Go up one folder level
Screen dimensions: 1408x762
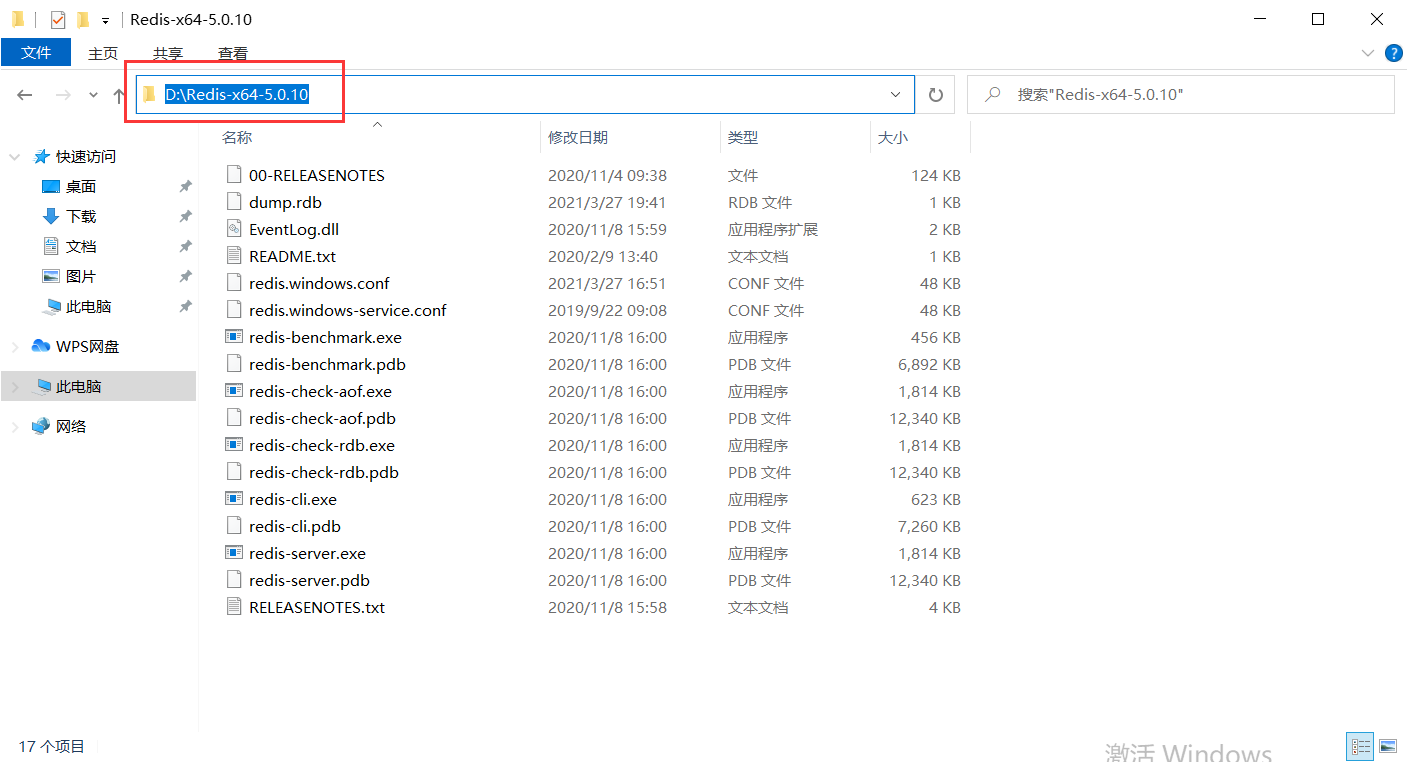pos(119,94)
